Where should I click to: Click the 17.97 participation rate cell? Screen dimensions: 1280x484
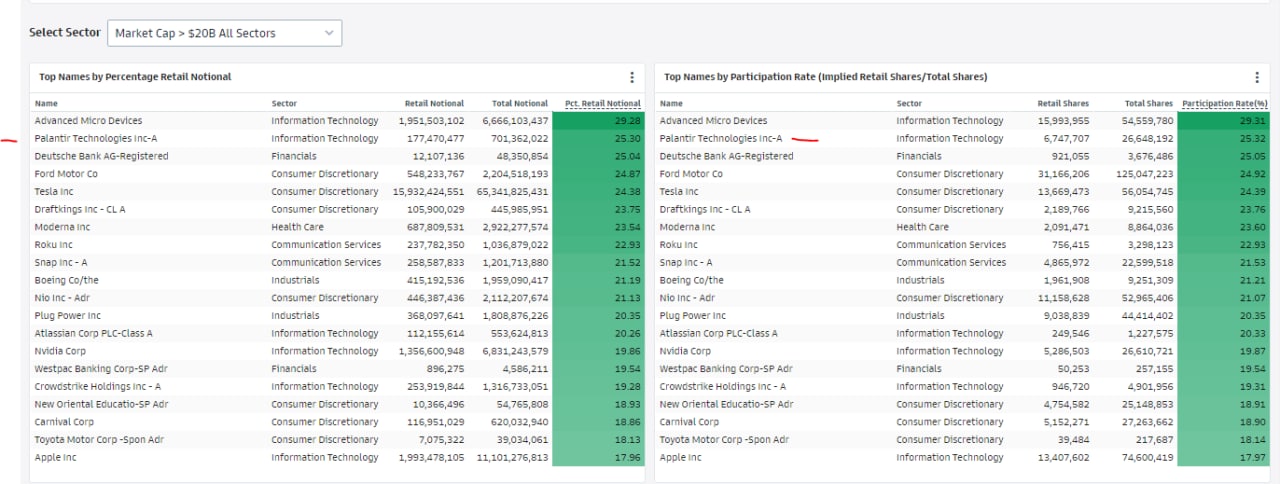1223,457
